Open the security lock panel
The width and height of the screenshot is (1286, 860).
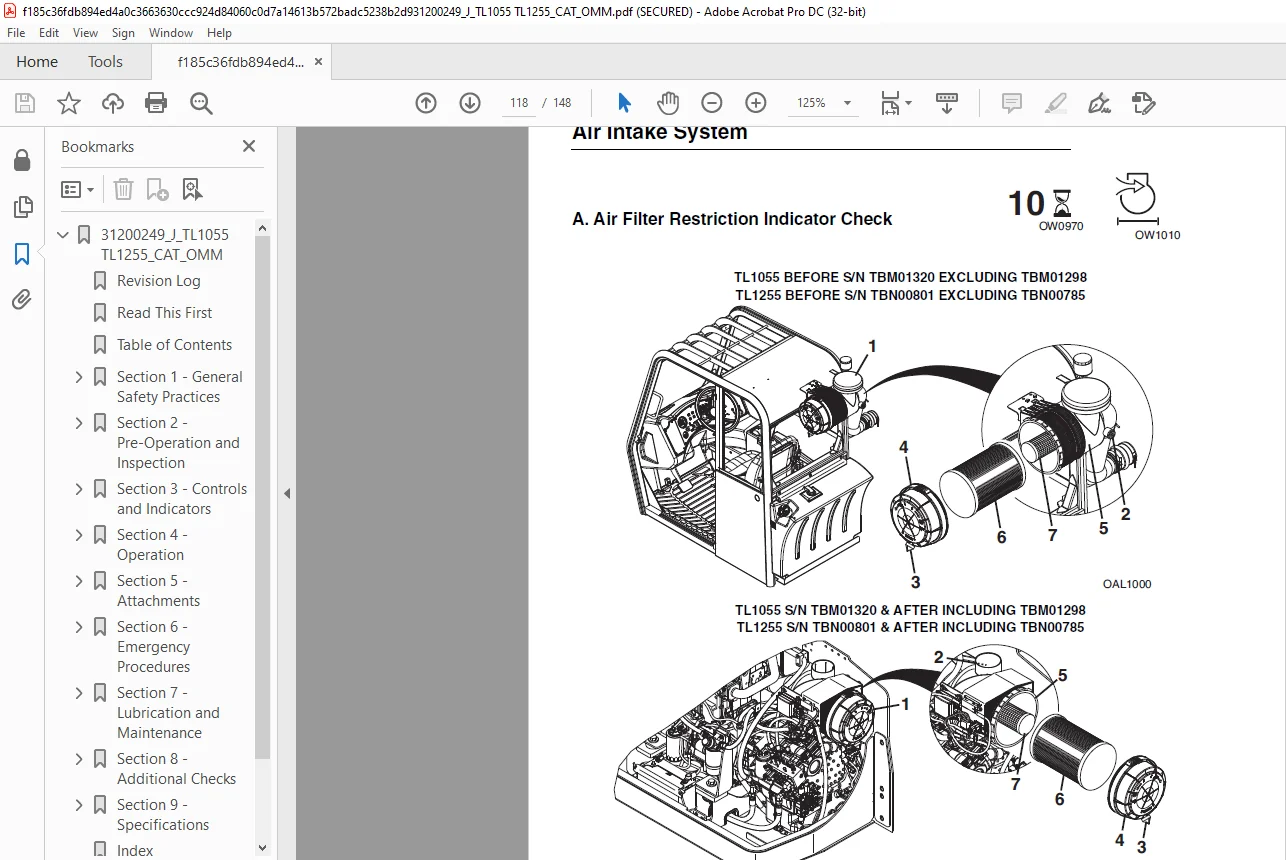point(22,160)
